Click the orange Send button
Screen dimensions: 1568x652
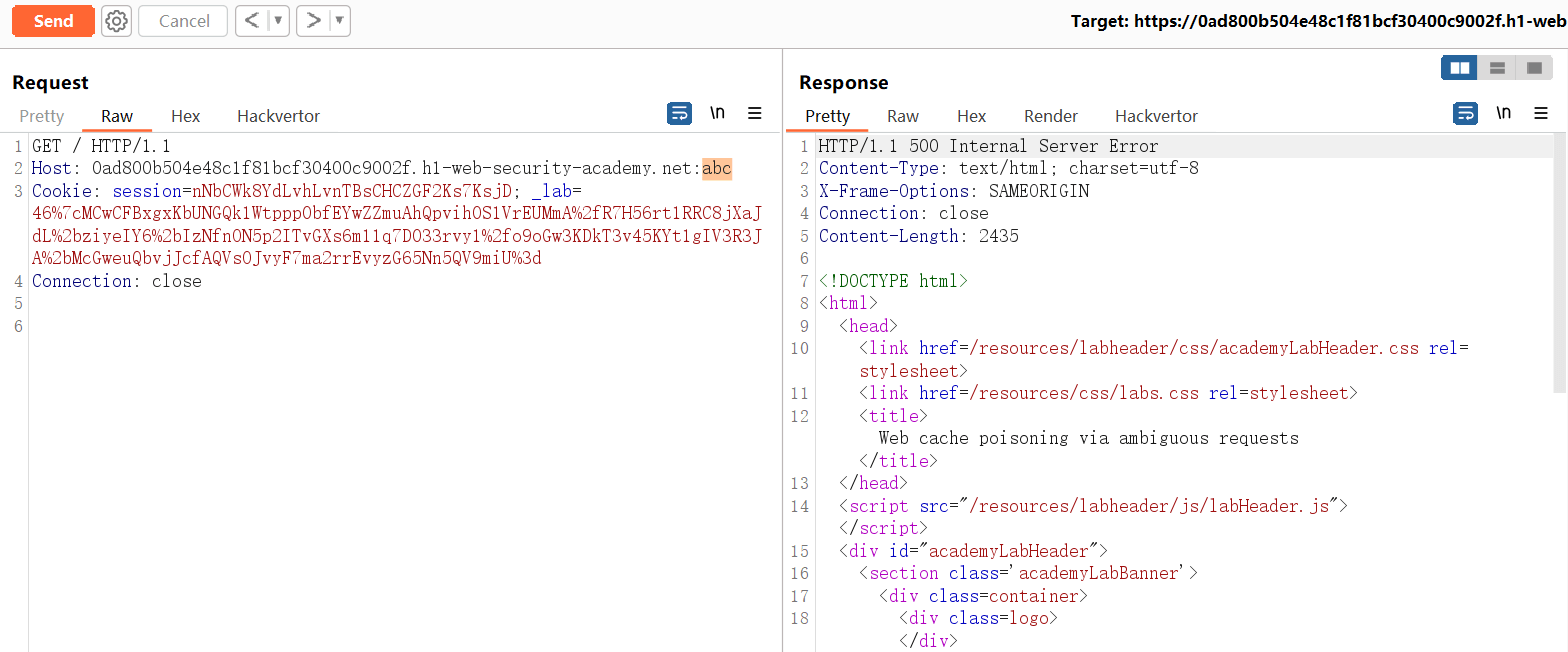53,21
